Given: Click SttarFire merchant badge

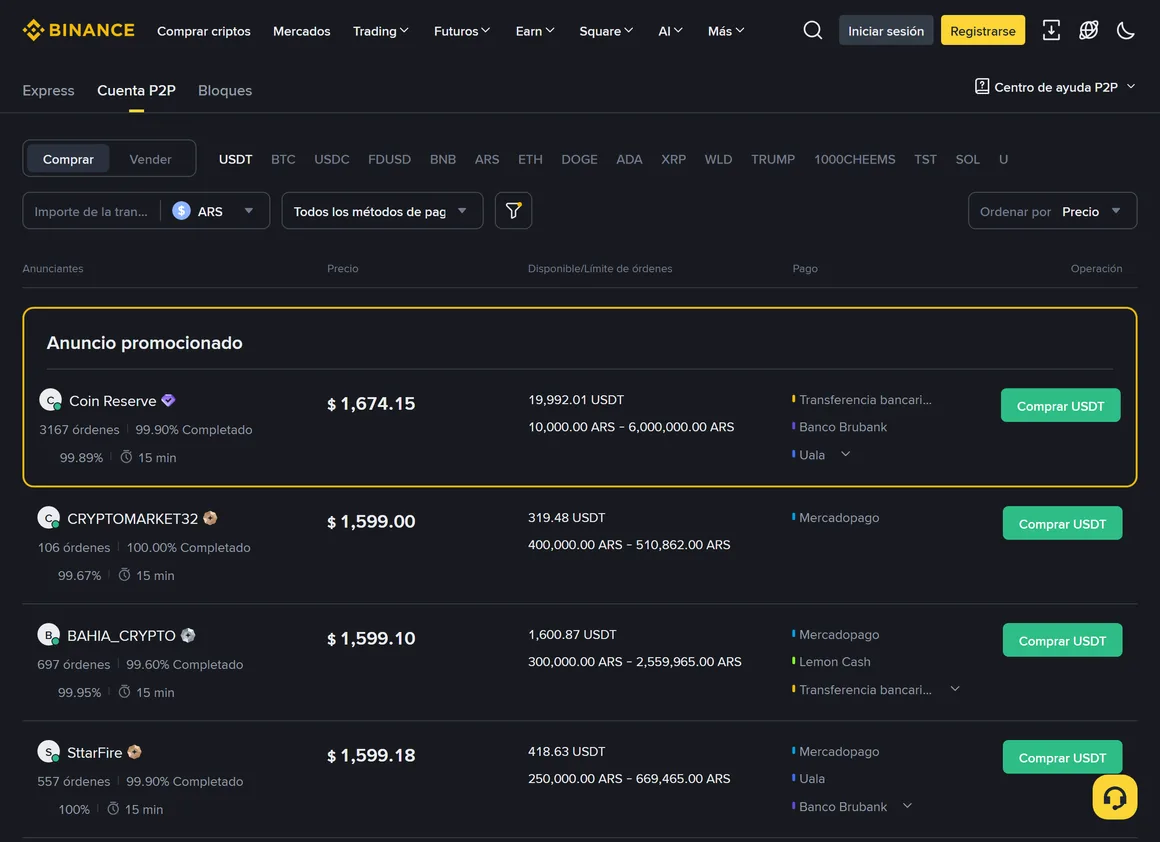Looking at the screenshot, I should pyautogui.click(x=134, y=752).
